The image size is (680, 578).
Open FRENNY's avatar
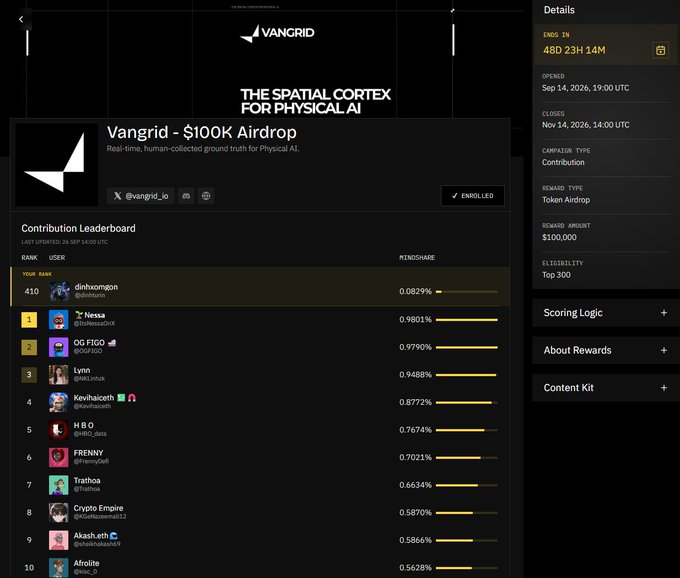pos(59,457)
